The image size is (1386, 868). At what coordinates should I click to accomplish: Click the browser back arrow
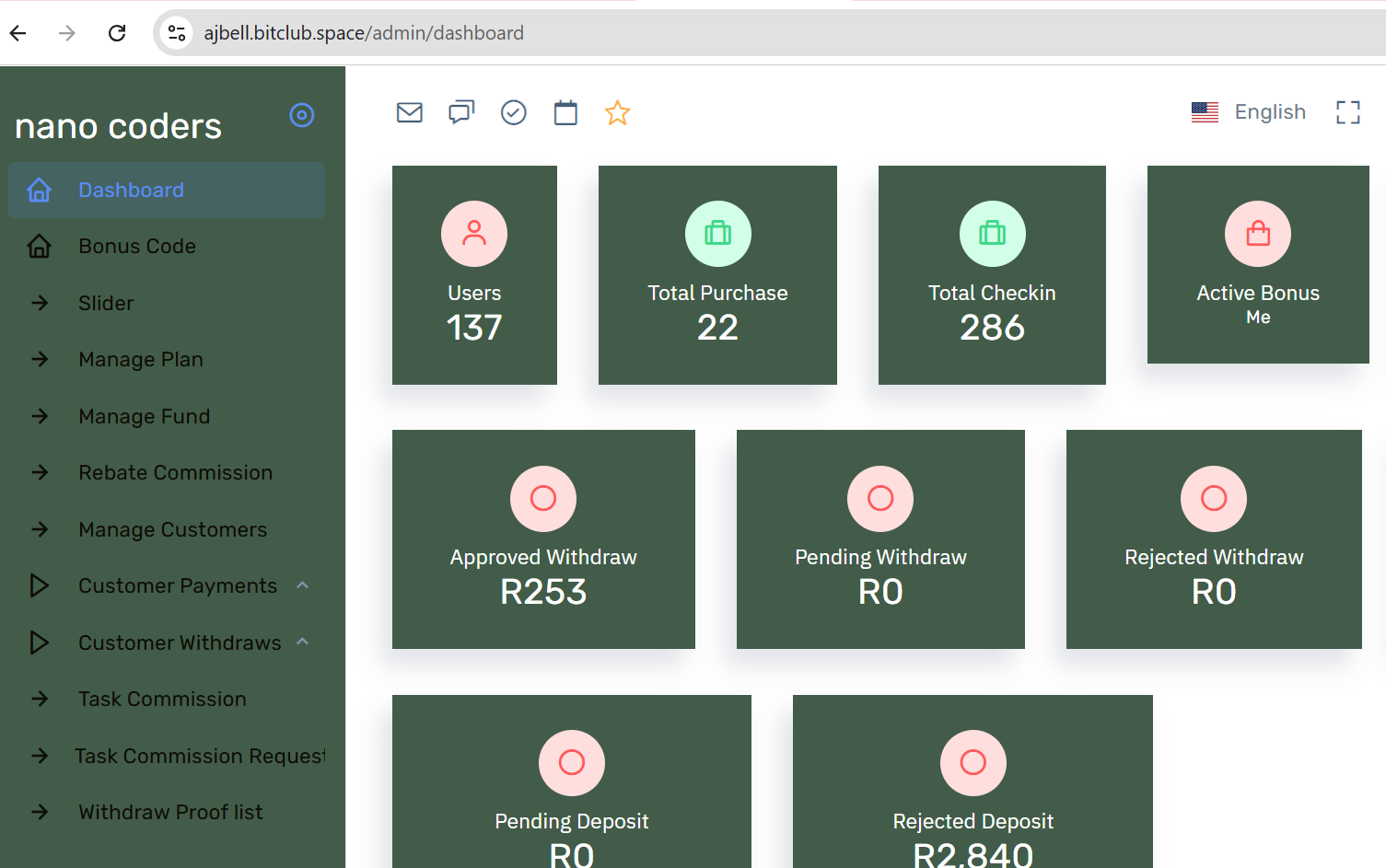tap(18, 33)
